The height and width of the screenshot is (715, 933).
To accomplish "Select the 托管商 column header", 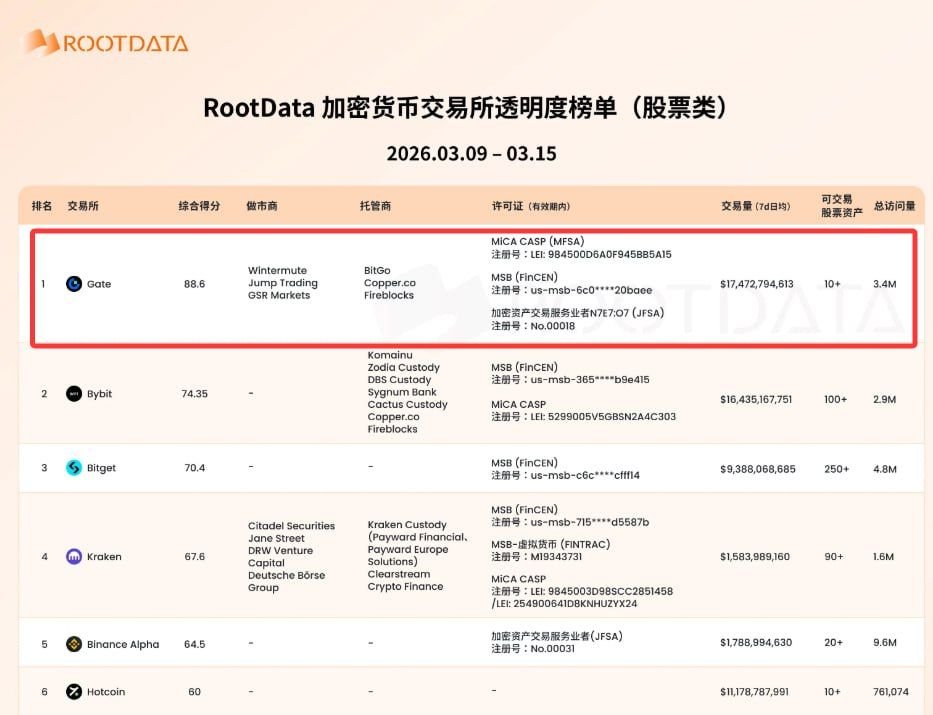I will (375, 206).
